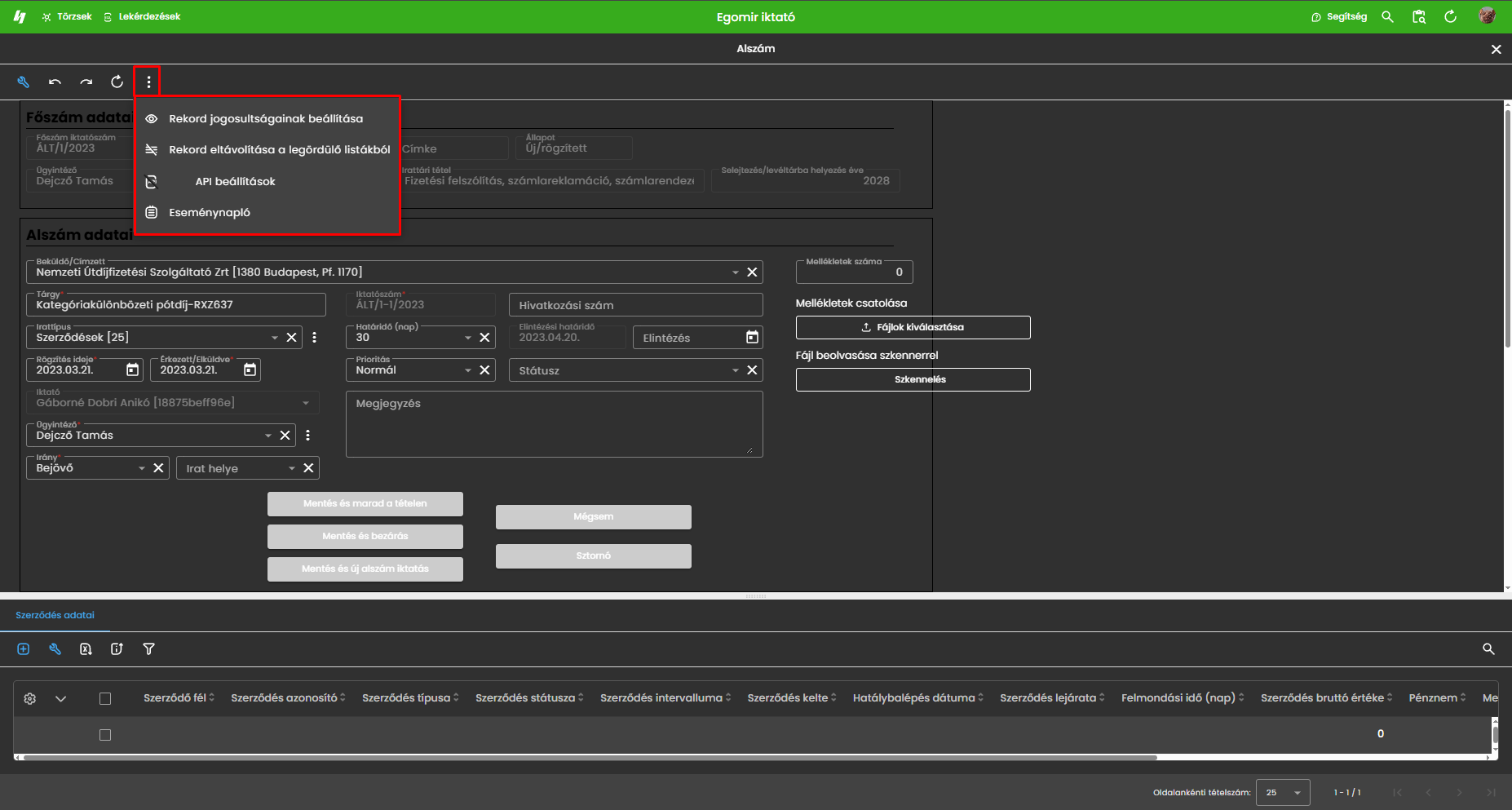The image size is (1512, 810).
Task: Open the table column settings gear
Action: click(x=30, y=699)
